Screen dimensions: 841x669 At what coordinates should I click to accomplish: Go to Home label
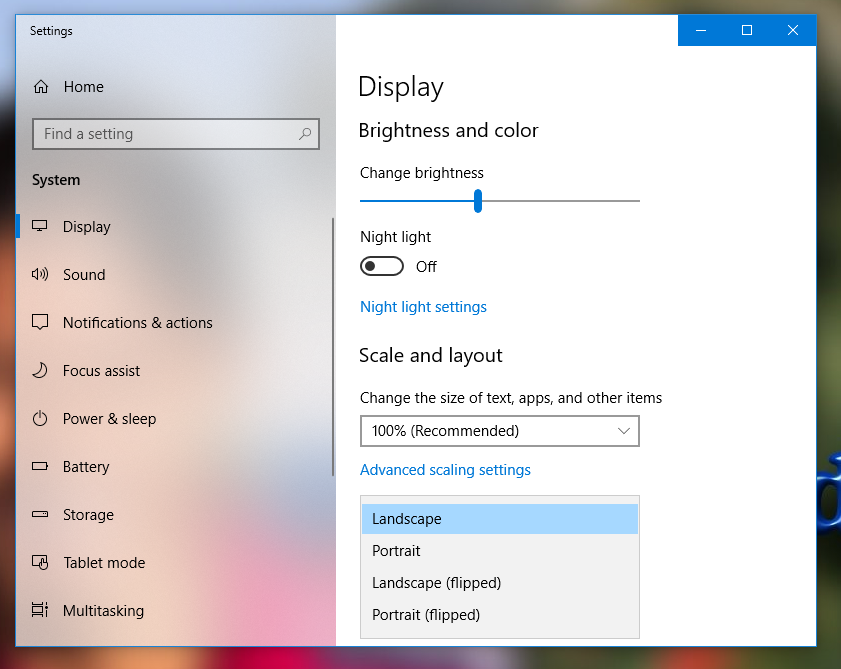click(x=84, y=86)
